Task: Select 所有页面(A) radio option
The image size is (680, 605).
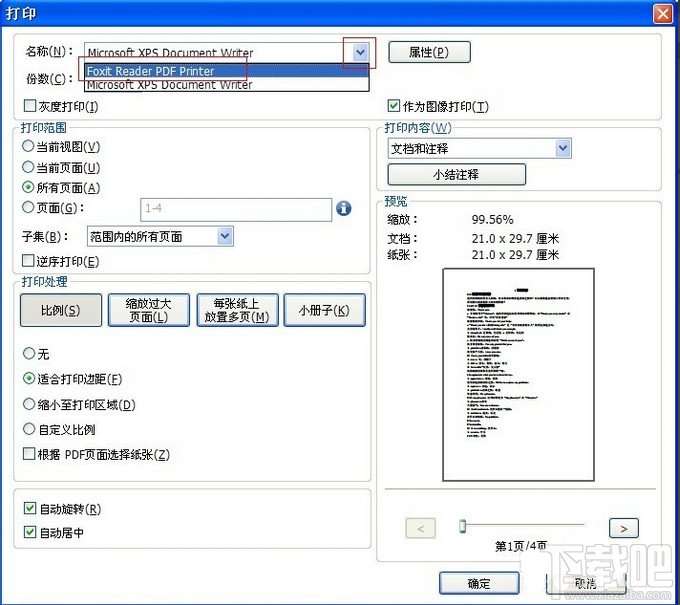Action: [x=28, y=187]
